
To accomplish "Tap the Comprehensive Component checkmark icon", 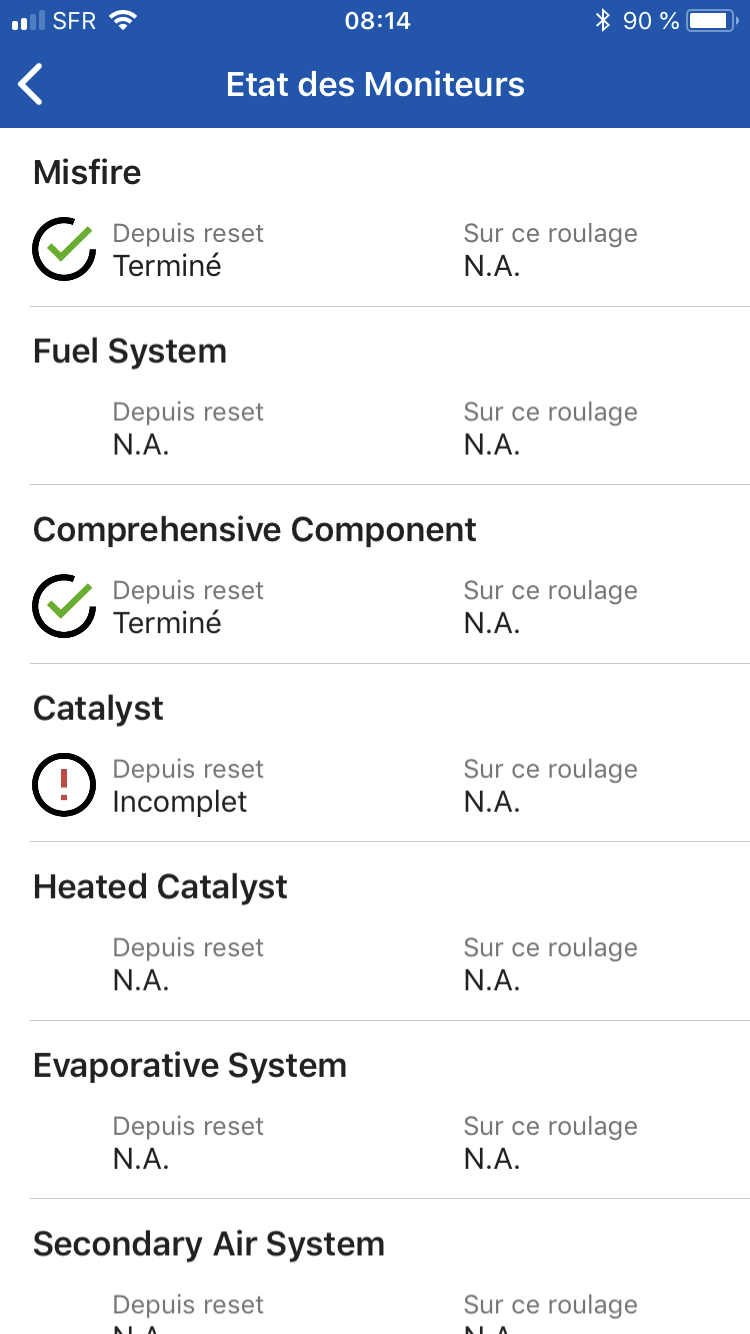I will point(64,605).
